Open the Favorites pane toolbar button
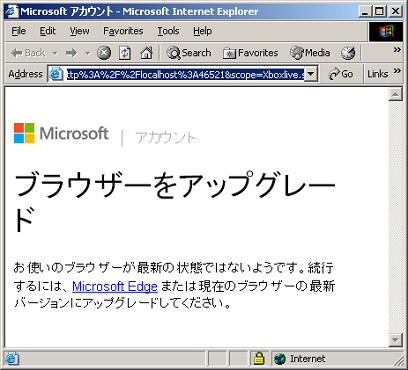The image size is (408, 370). 250,53
